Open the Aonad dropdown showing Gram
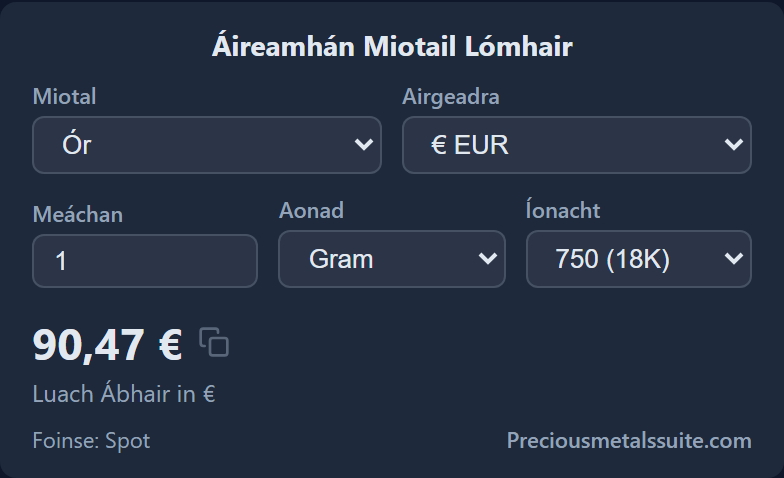The height and width of the screenshot is (478, 784). pyautogui.click(x=392, y=259)
